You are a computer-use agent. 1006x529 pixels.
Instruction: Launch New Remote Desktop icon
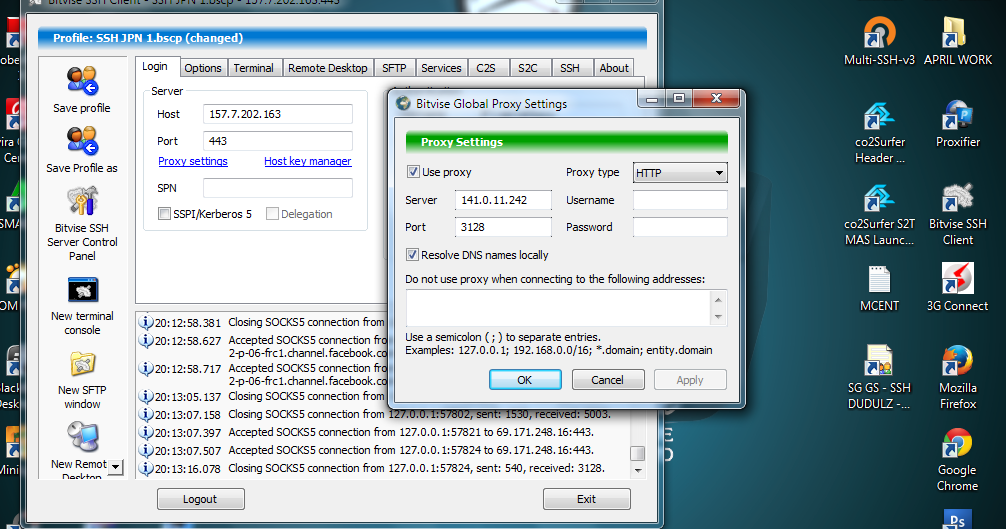pos(82,437)
